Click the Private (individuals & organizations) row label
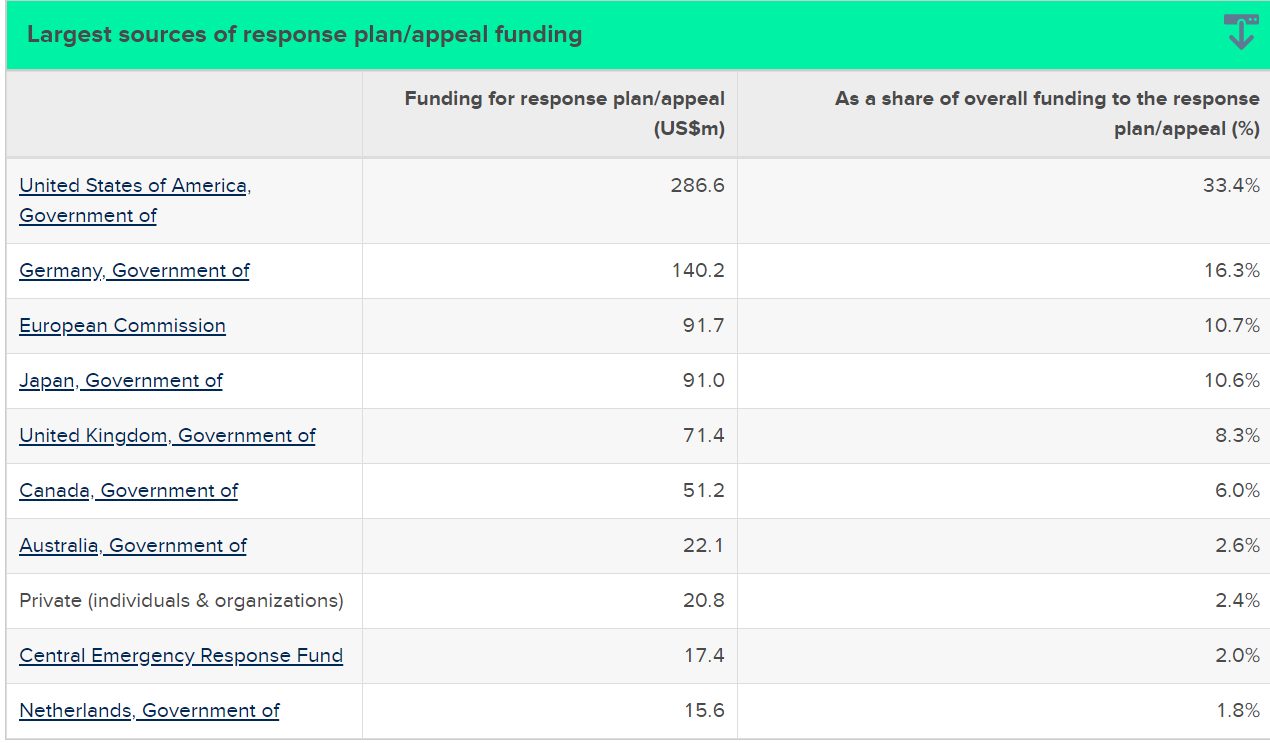 (181, 601)
